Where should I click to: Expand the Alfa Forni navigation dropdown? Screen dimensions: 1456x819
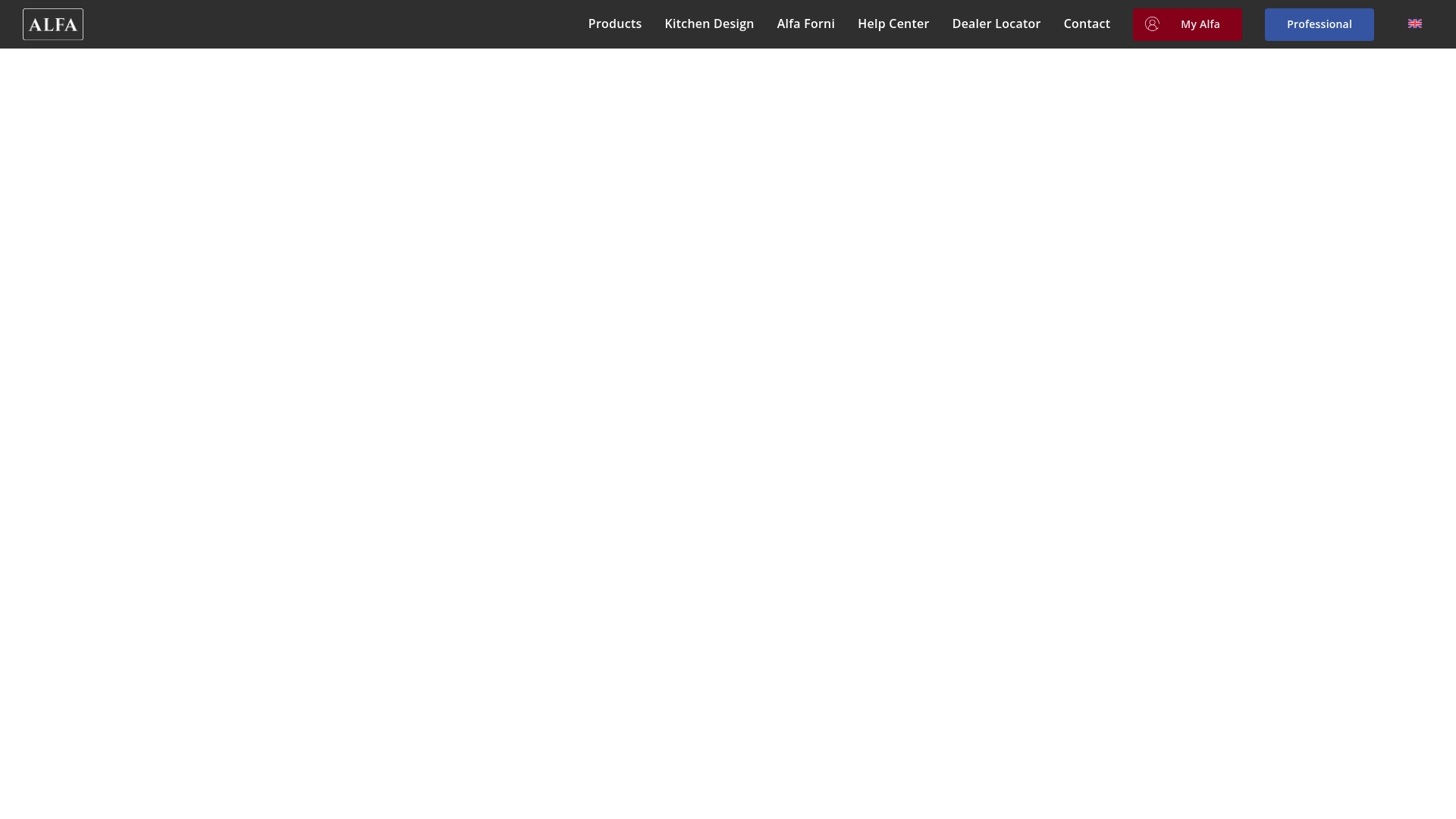pos(805,24)
